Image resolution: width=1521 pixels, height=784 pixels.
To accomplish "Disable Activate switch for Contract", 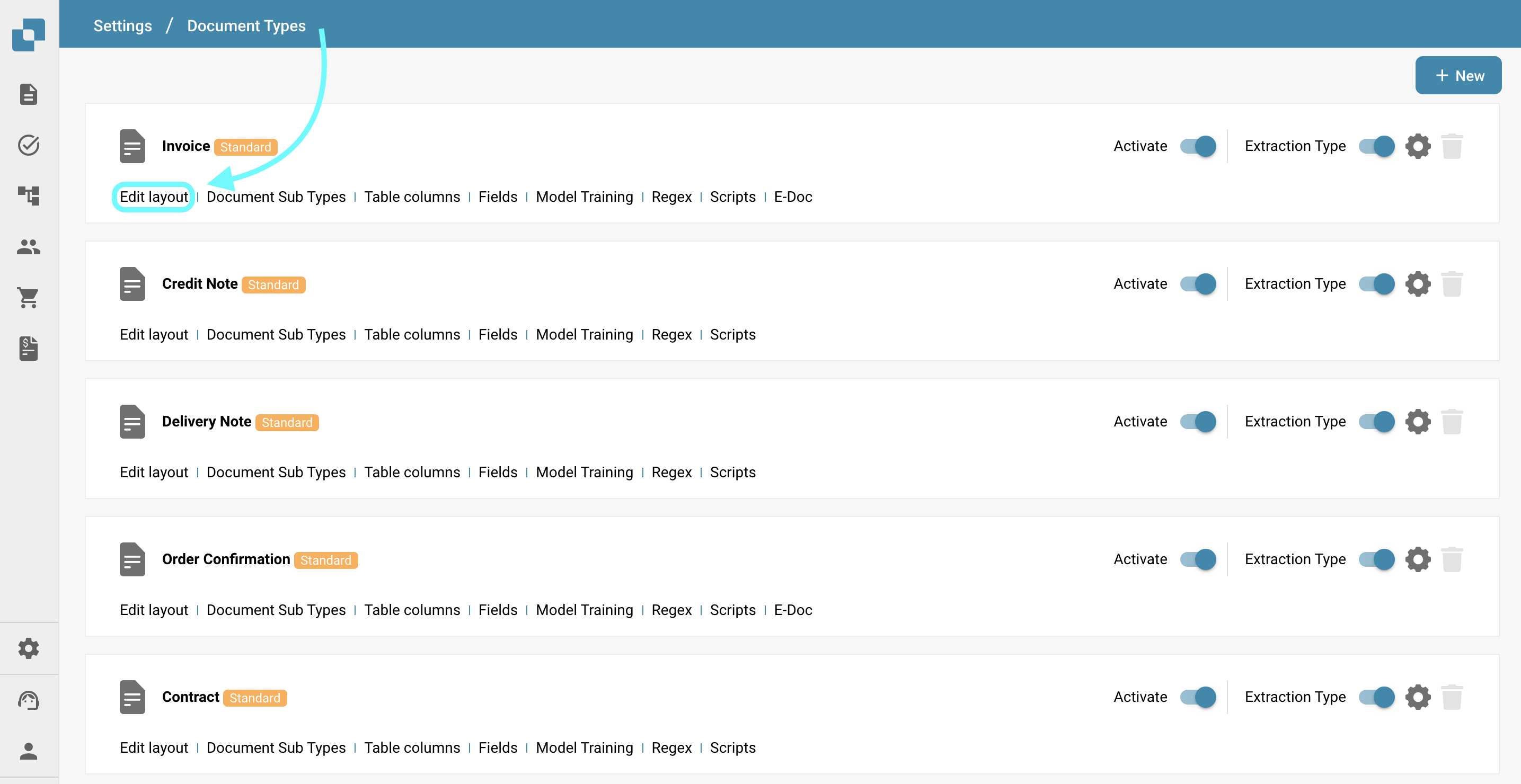I will tap(1197, 697).
